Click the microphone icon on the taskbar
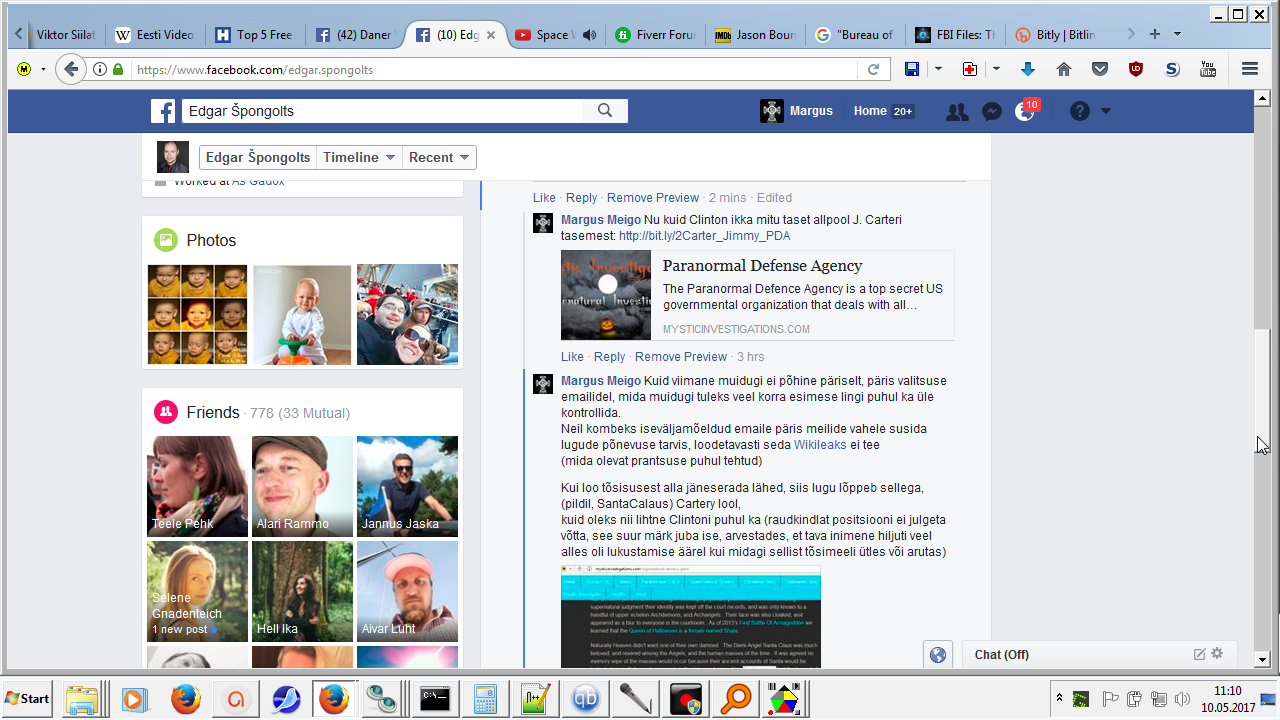 (636, 699)
